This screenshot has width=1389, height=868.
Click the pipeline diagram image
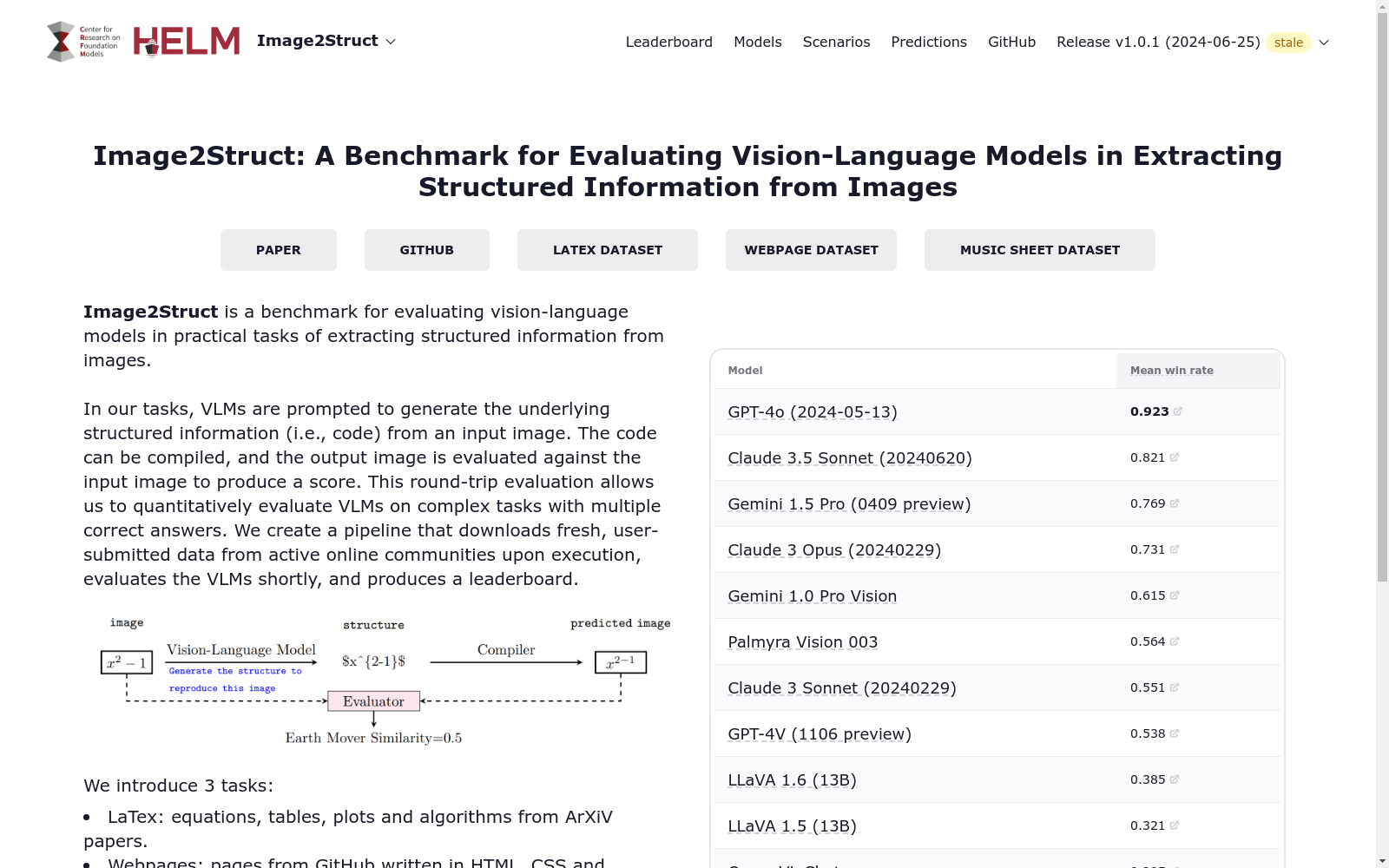coord(377,681)
